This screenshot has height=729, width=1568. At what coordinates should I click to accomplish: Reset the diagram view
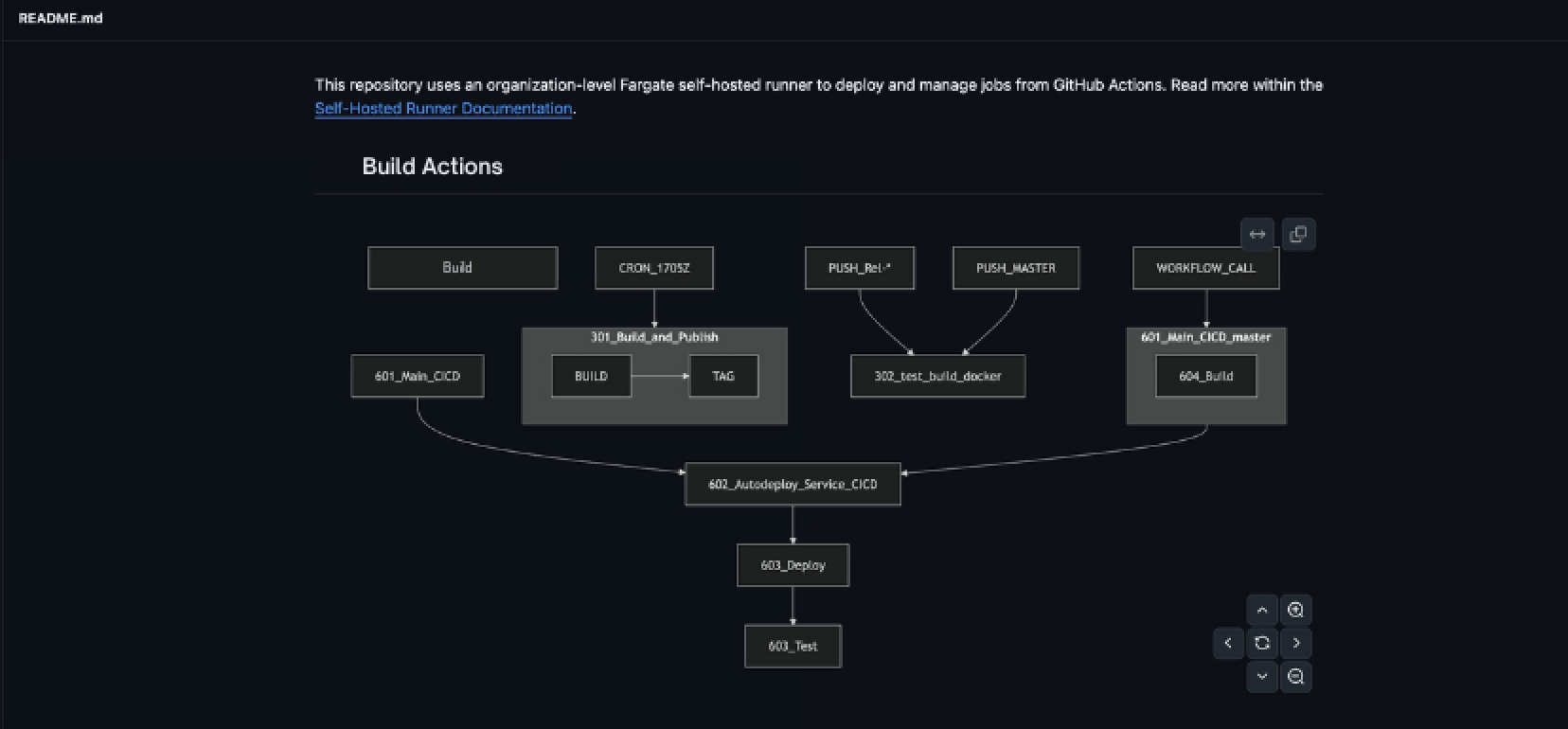pyautogui.click(x=1262, y=643)
